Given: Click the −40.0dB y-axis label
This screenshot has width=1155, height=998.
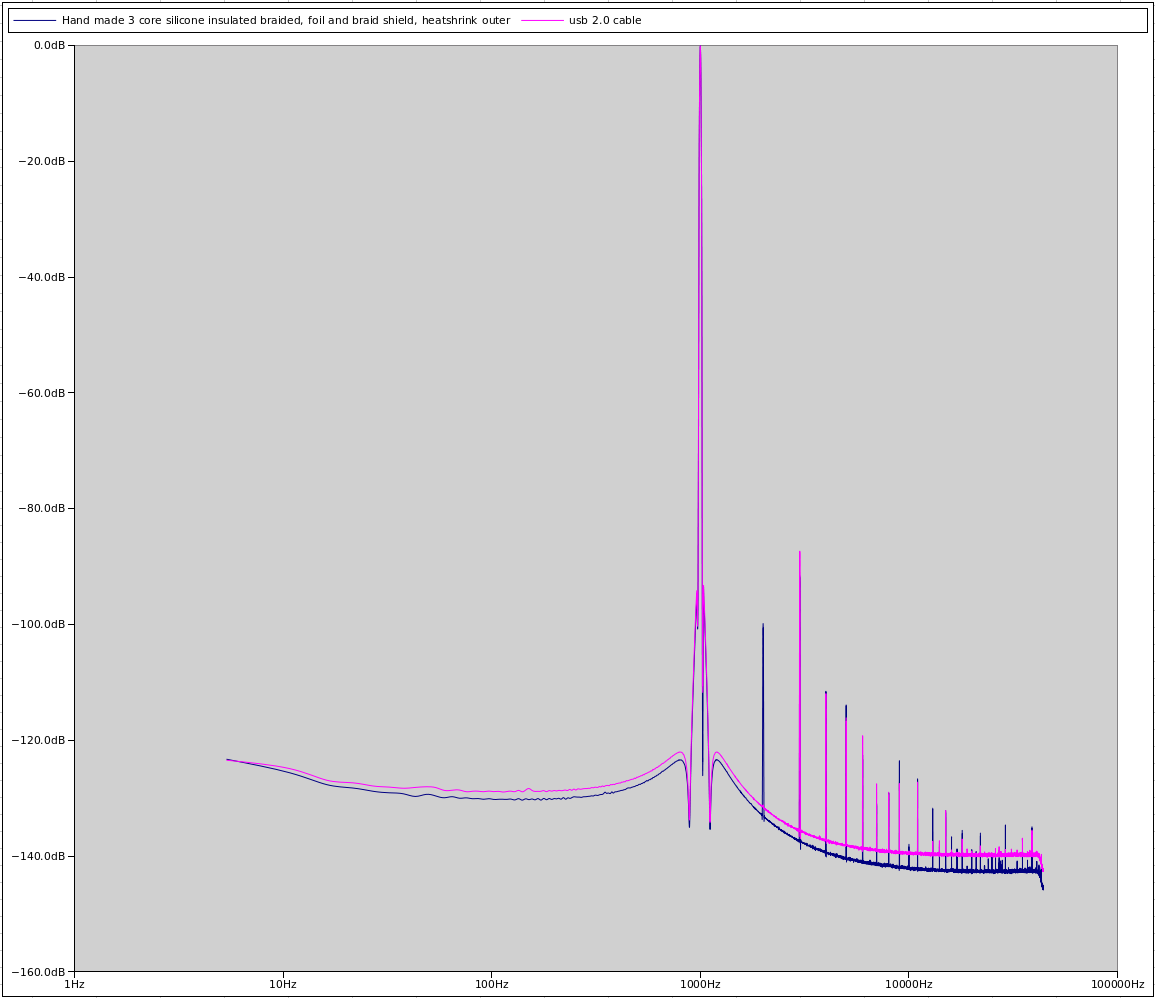Looking at the screenshot, I should click(41, 277).
